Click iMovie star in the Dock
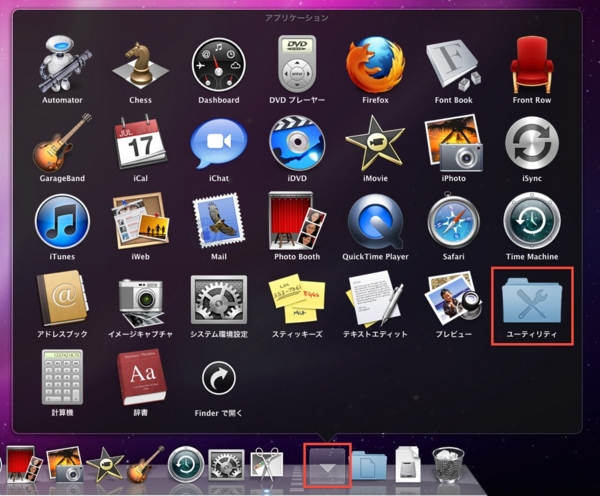The width and height of the screenshot is (600, 496). [x=105, y=465]
